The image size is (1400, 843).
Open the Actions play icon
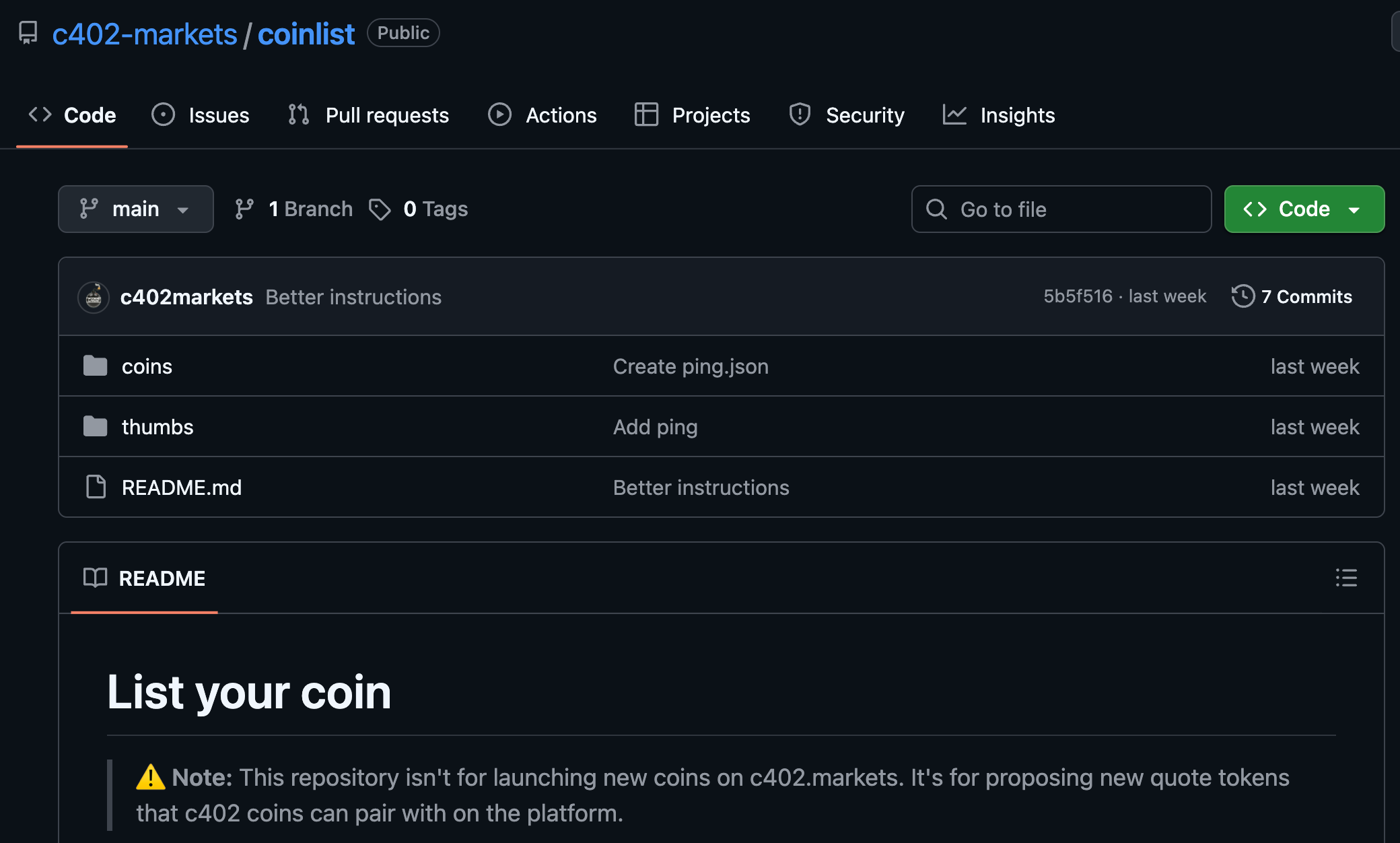pyautogui.click(x=499, y=114)
